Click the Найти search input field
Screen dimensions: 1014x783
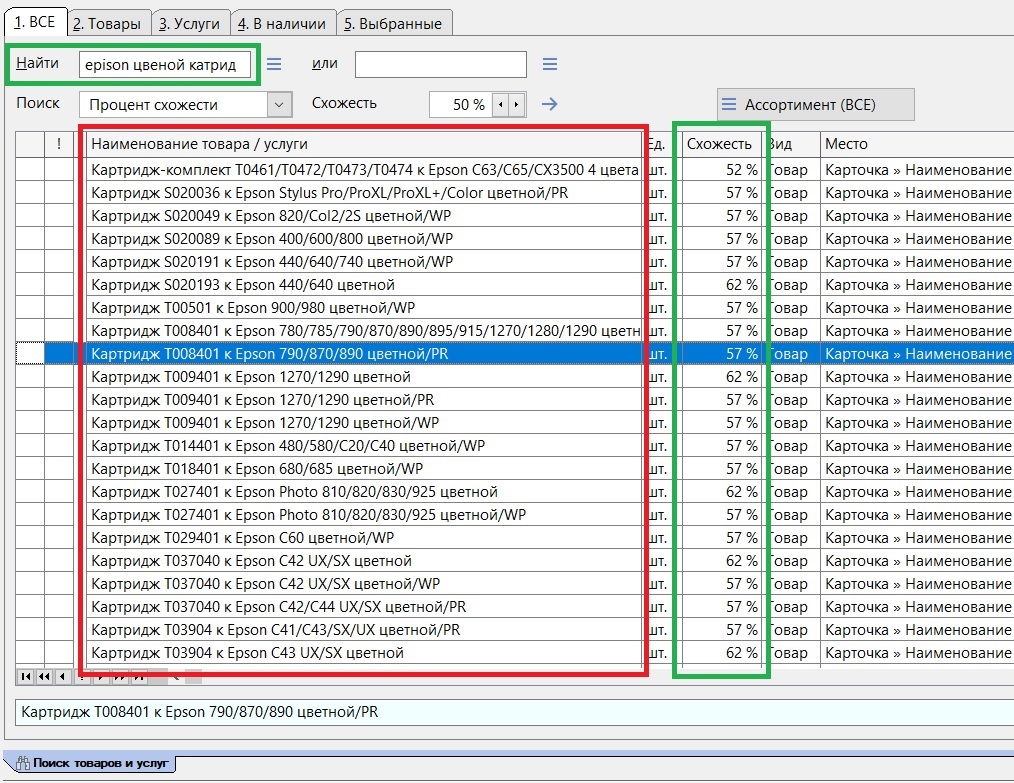click(164, 64)
